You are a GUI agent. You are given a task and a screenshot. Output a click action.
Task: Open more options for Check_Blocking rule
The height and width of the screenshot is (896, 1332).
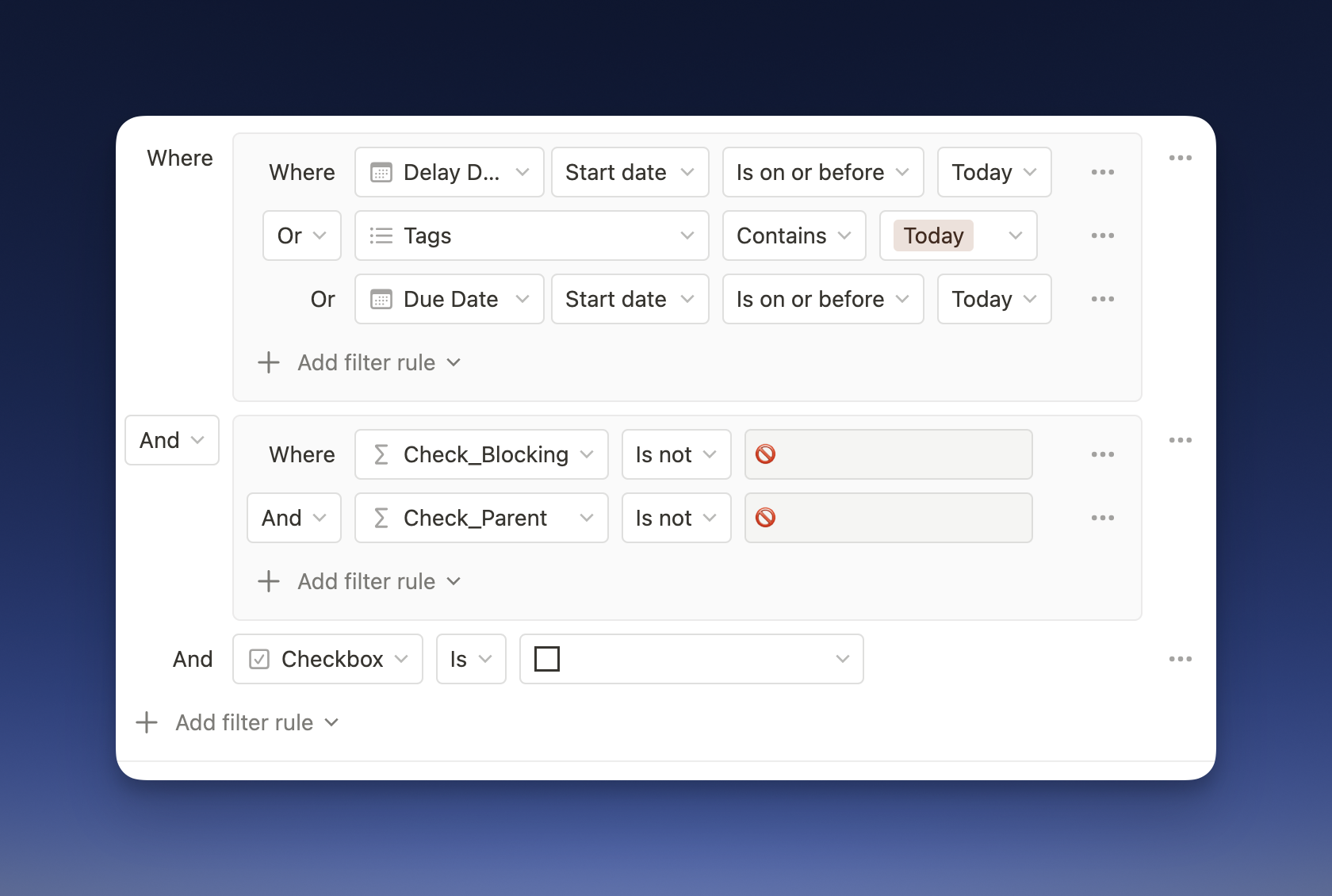1102,454
